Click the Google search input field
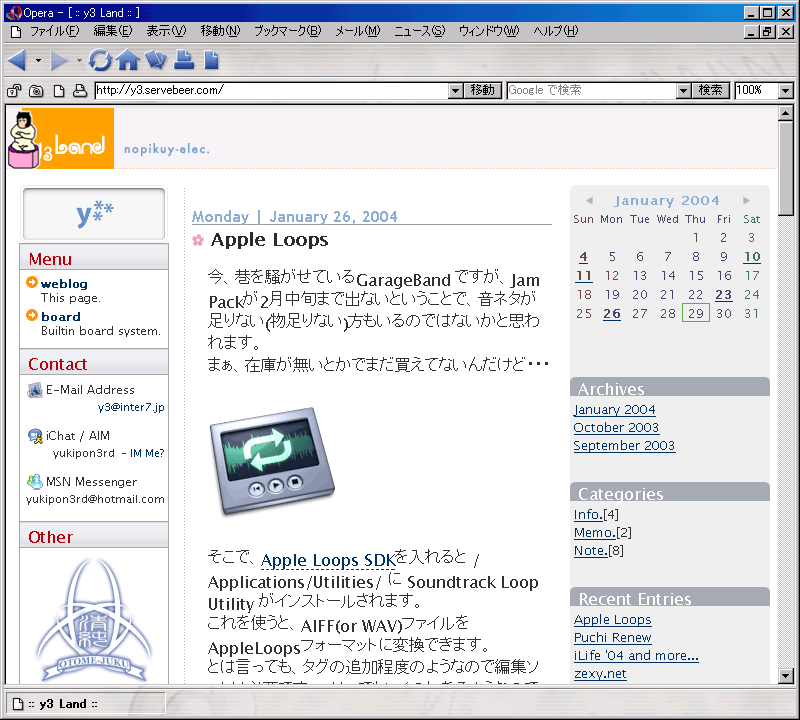 [591, 91]
